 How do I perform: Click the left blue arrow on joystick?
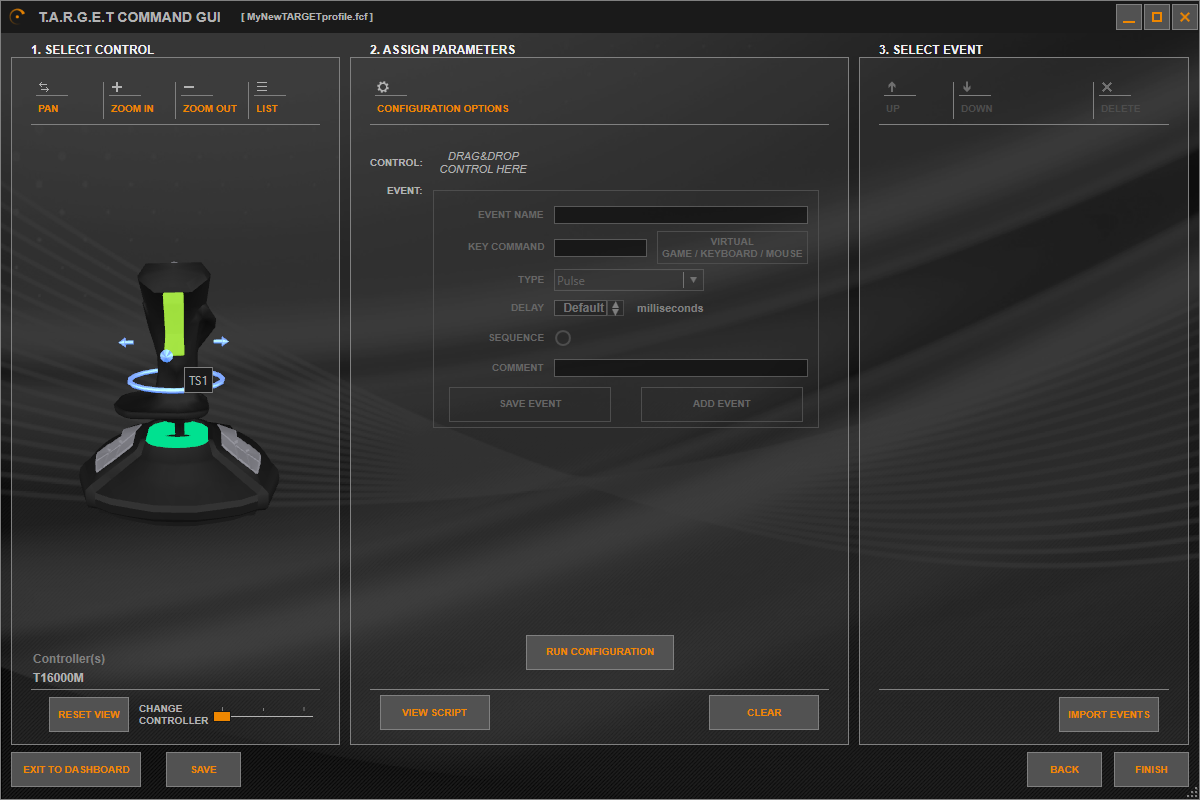126,342
